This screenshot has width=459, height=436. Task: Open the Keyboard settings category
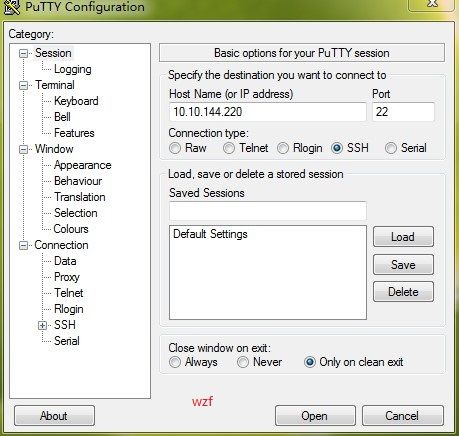click(x=76, y=101)
